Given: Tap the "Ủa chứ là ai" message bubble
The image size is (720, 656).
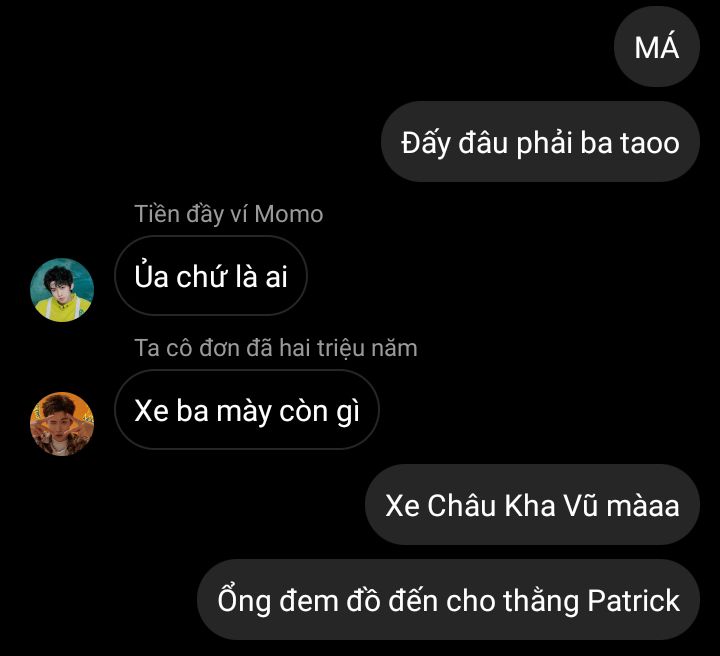Looking at the screenshot, I should click(211, 275).
